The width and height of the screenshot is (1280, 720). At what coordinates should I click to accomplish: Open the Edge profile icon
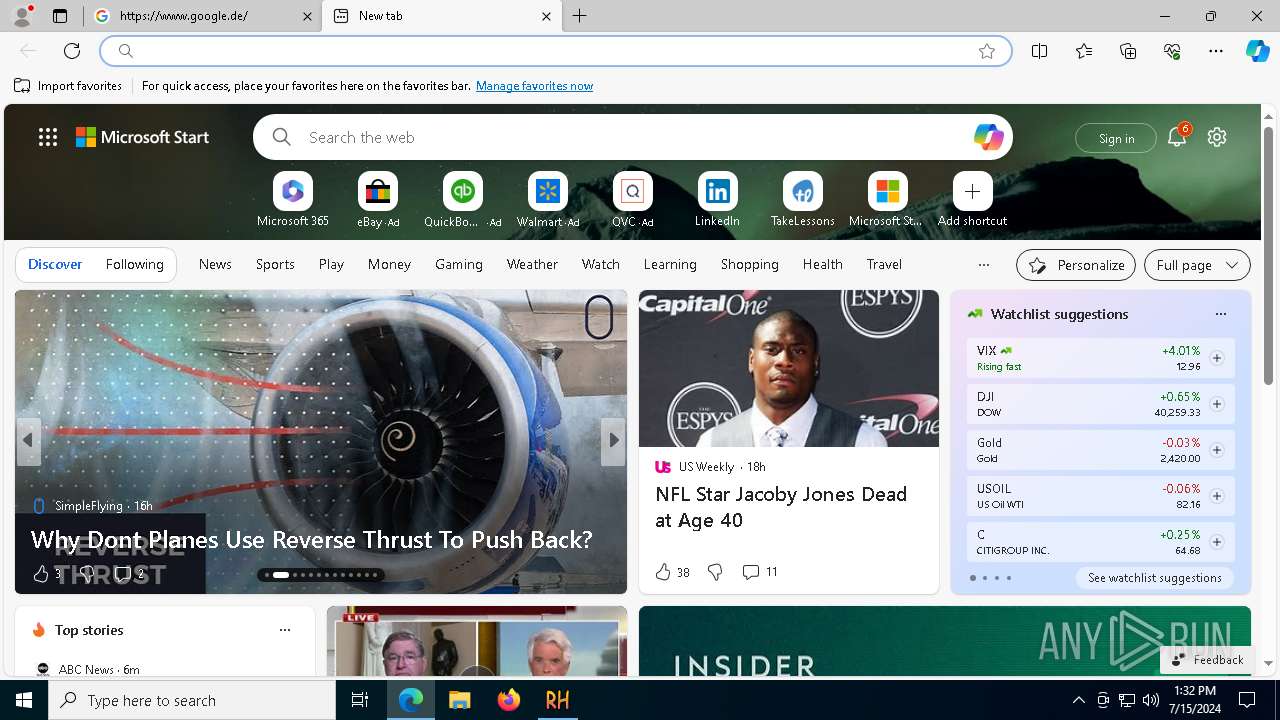click(22, 15)
